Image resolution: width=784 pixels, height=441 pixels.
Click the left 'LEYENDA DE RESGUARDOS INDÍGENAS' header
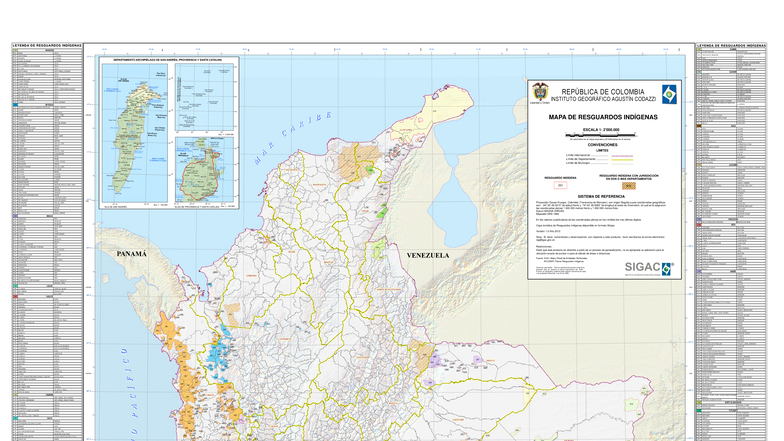point(47,46)
